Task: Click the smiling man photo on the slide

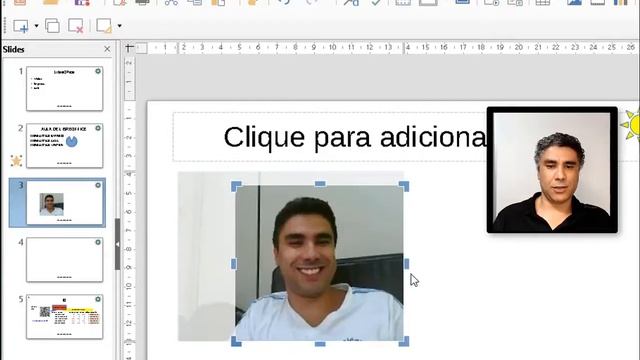Action: tap(319, 263)
